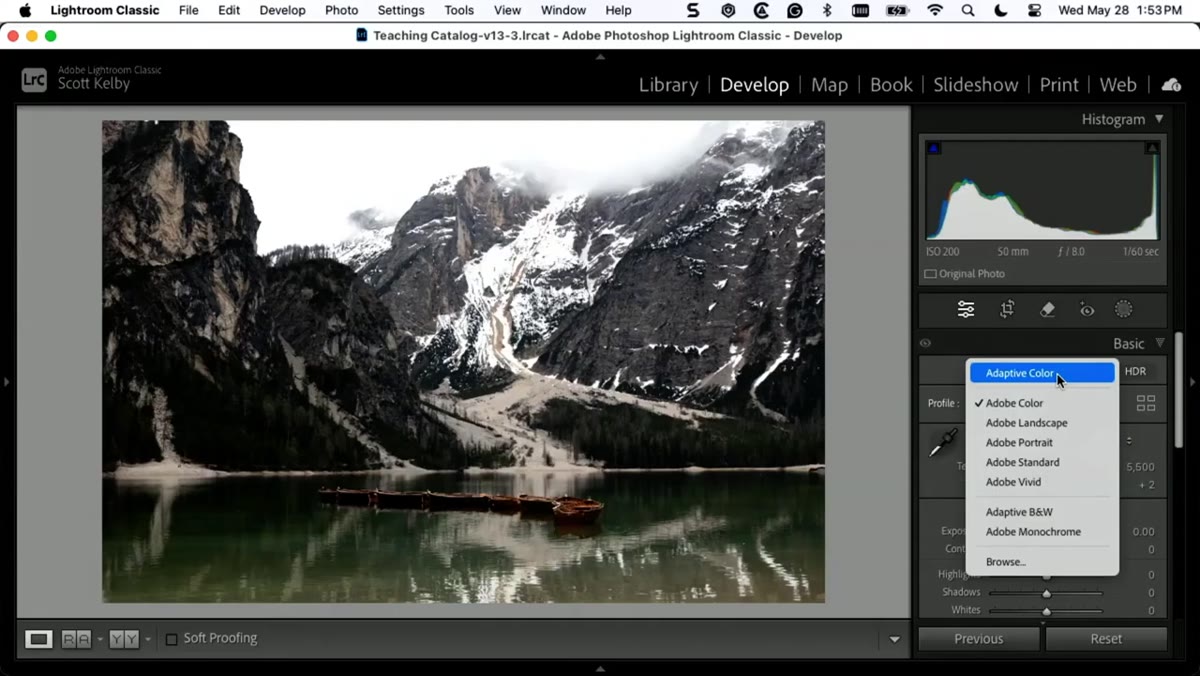The image size is (1200, 676).
Task: Switch to the Library module
Action: 668,85
